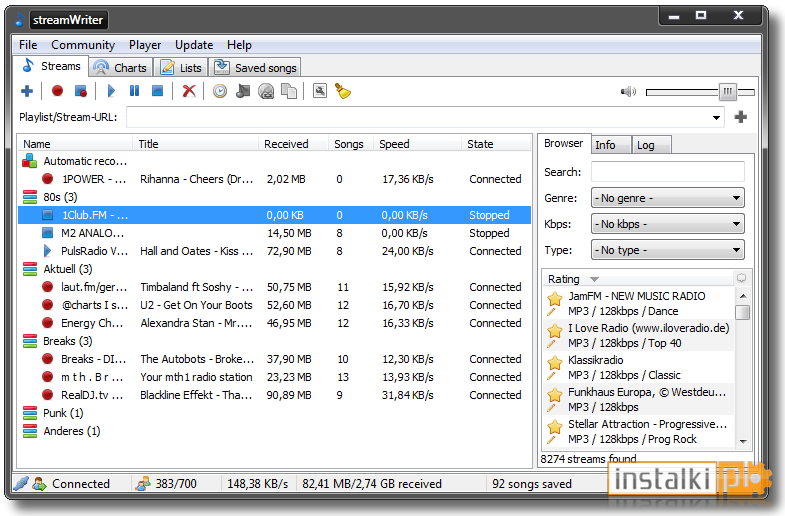Click the volume slider handle
The height and width of the screenshot is (516, 785).
727,92
